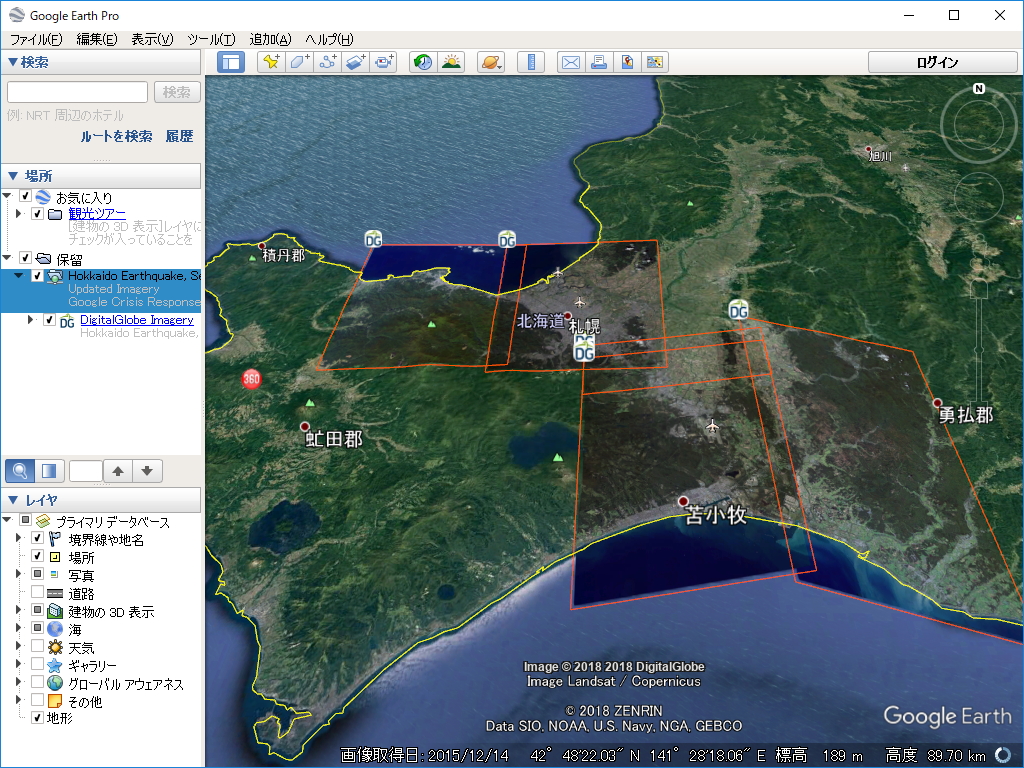Click the ログイン button
Viewport: 1024px width, 768px height.
[940, 61]
